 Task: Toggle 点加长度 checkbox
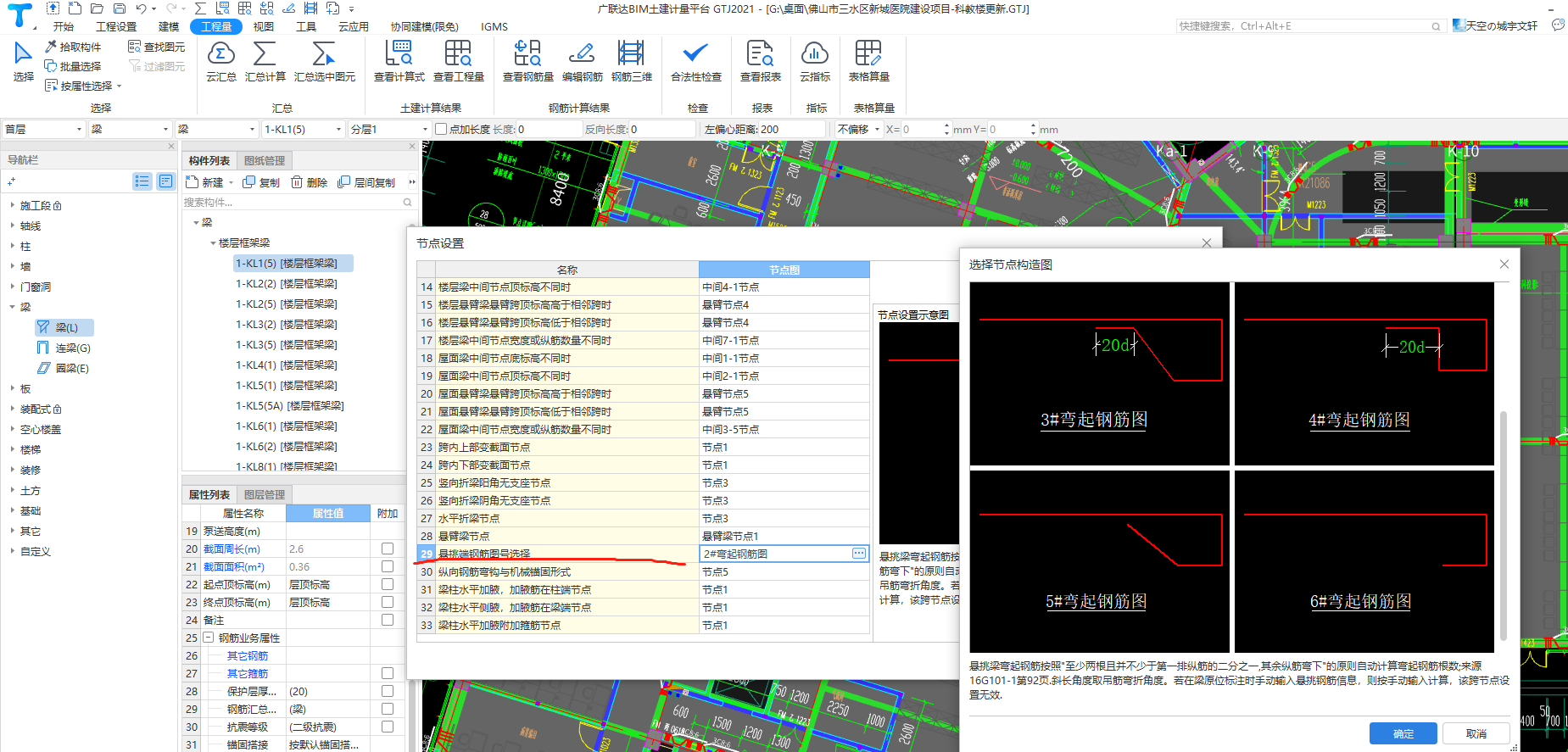coord(441,129)
